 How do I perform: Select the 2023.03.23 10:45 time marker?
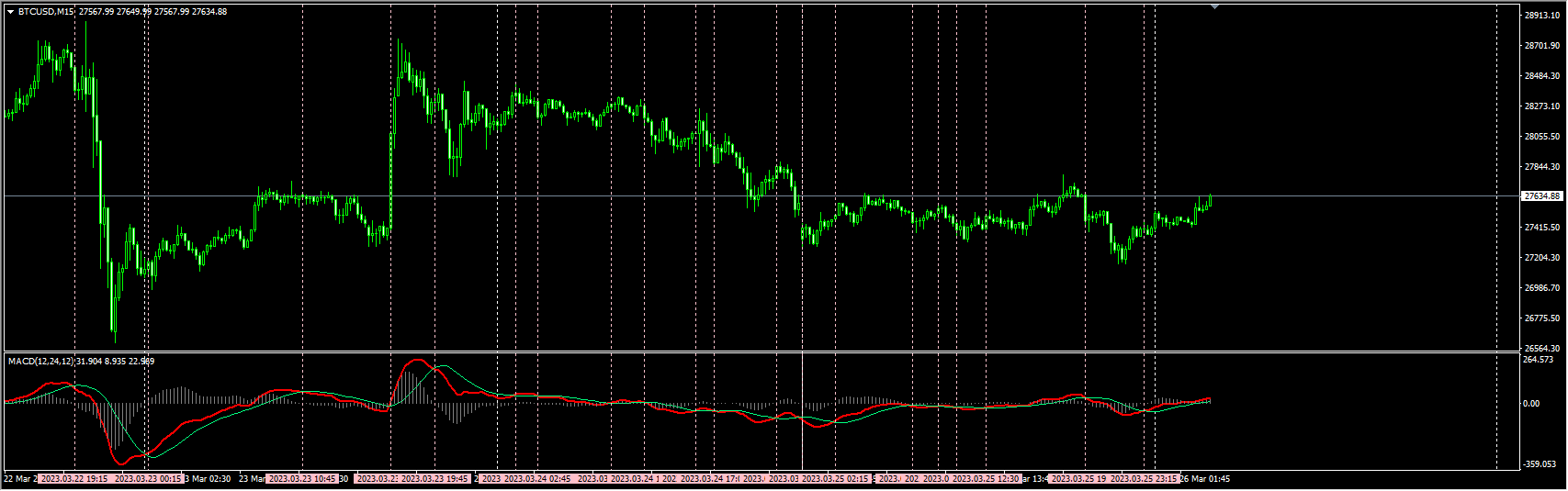click(302, 479)
